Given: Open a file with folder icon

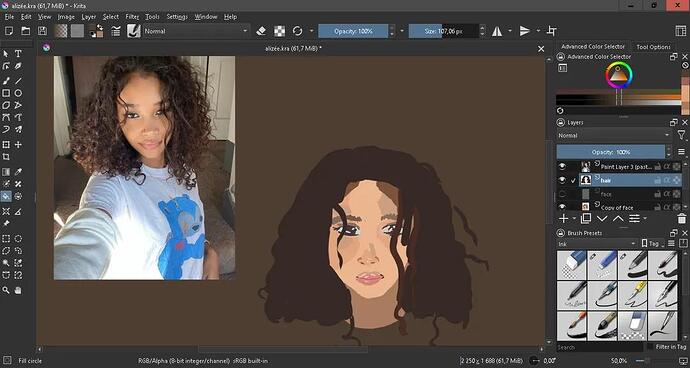Looking at the screenshot, I should tap(26, 31).
